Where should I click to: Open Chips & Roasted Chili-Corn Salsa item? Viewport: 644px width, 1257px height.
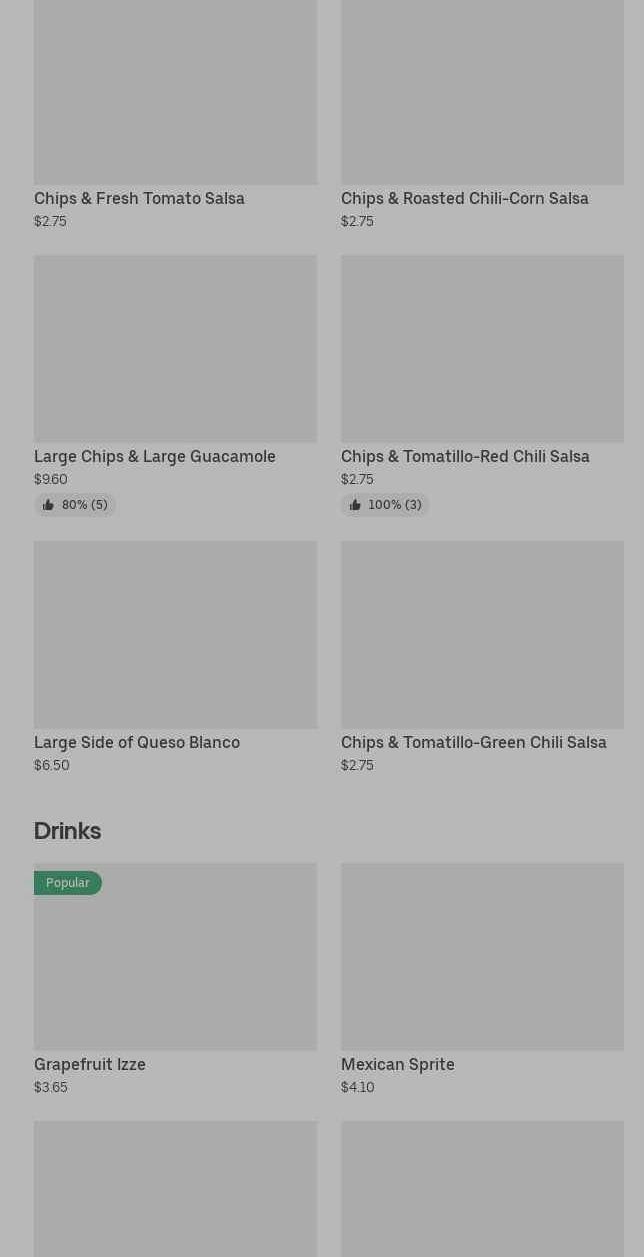click(464, 198)
